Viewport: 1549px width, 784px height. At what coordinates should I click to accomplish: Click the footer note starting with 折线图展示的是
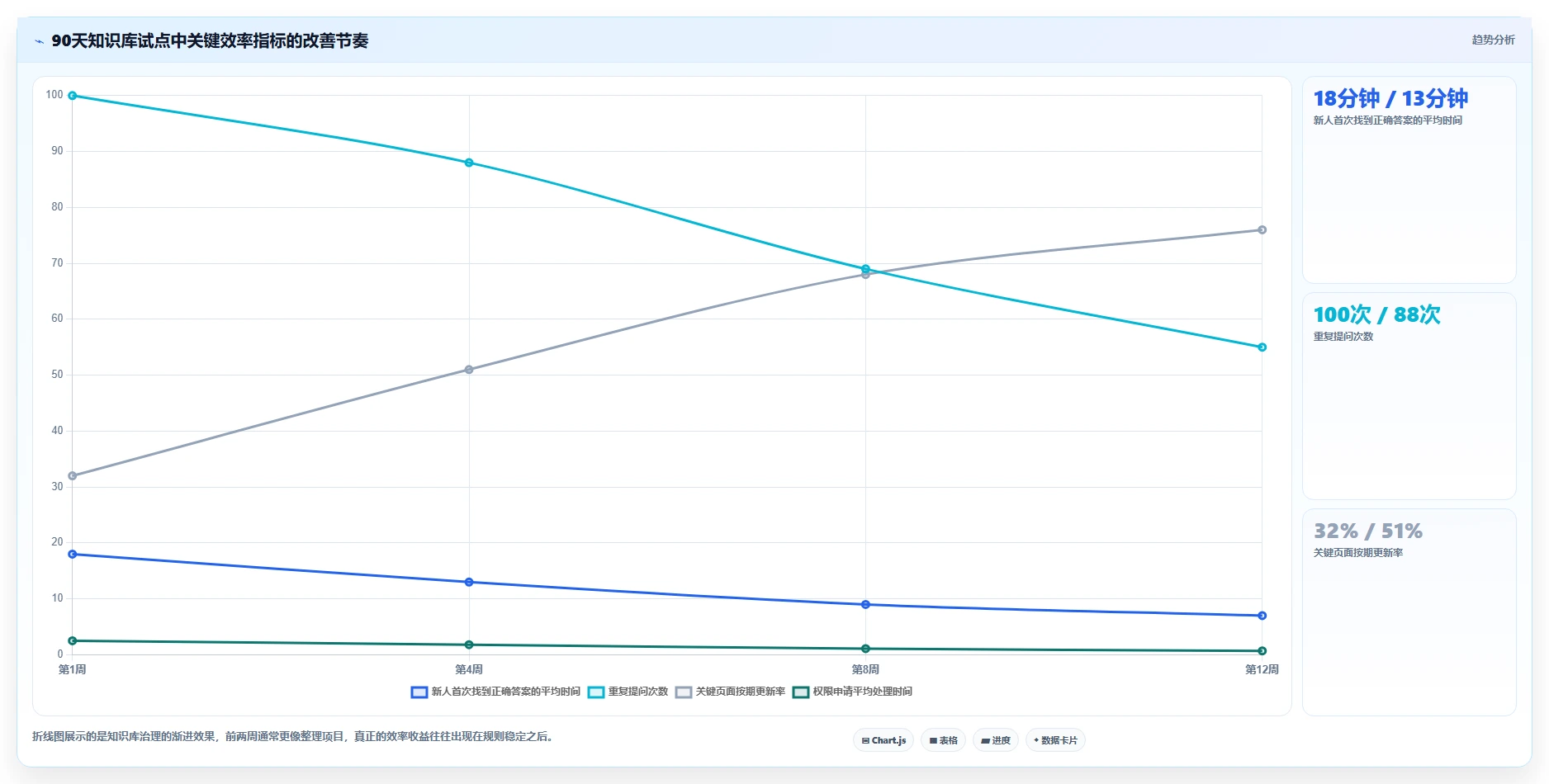292,736
